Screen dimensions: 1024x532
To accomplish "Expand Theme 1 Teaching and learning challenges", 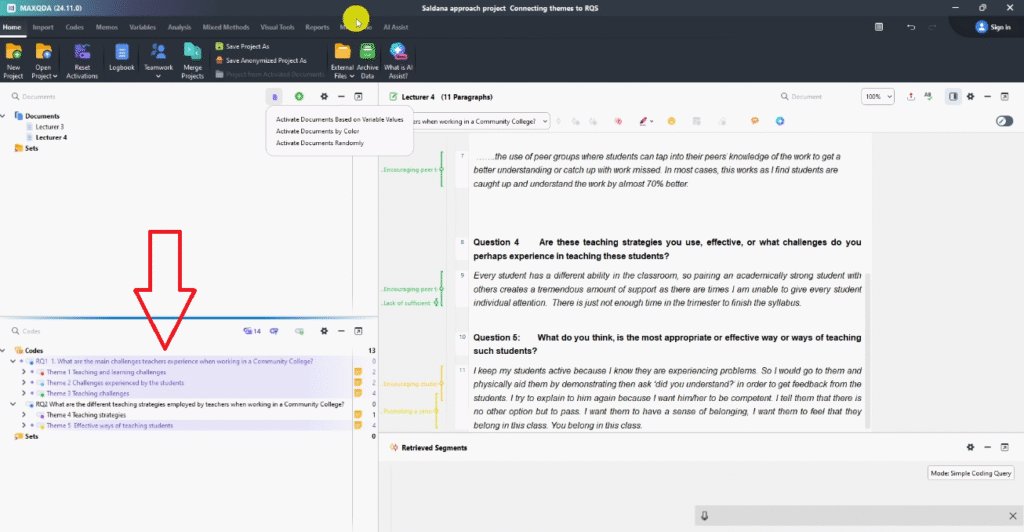I will (23, 372).
